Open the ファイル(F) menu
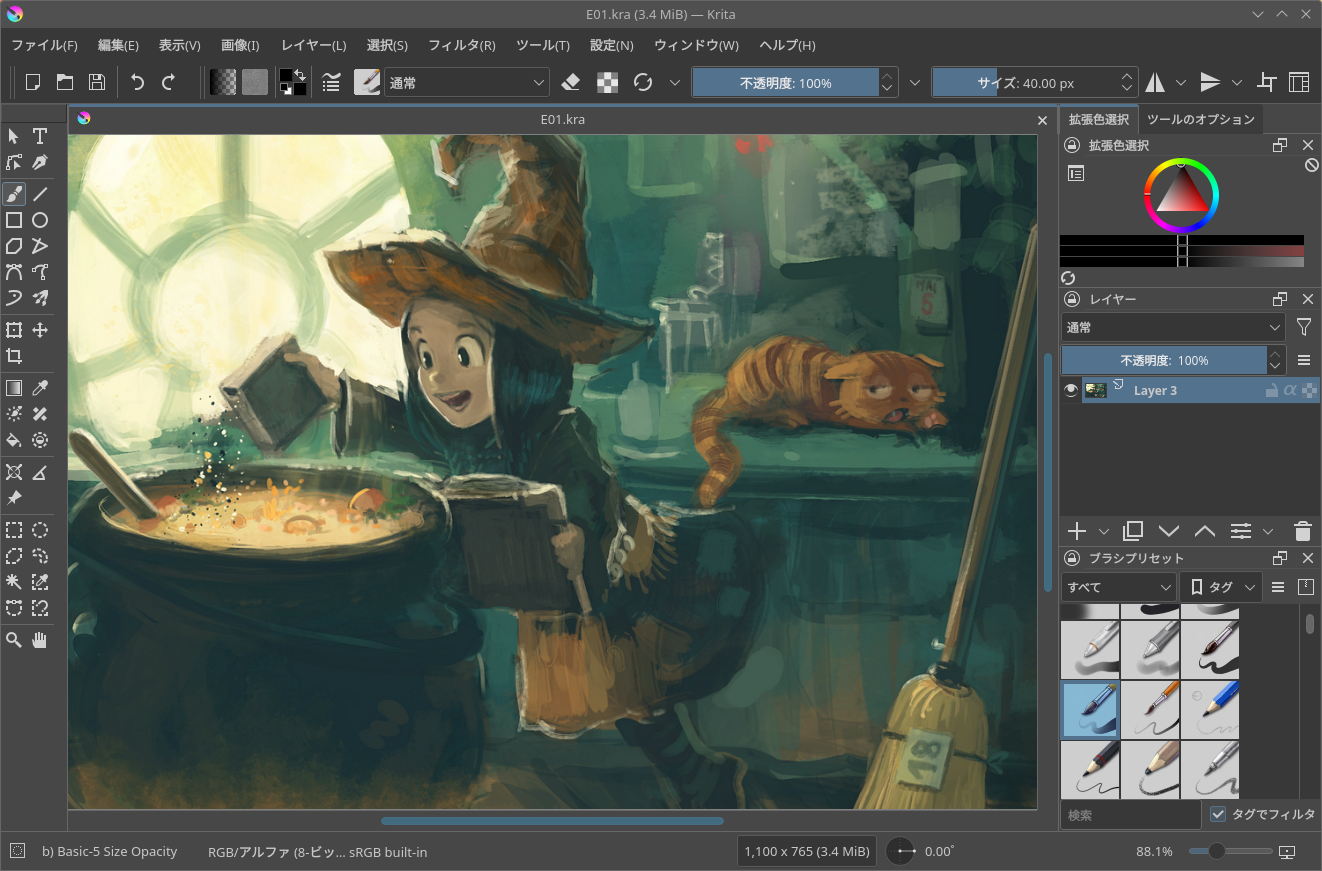Viewport: 1322px width, 871px height. 44,45
